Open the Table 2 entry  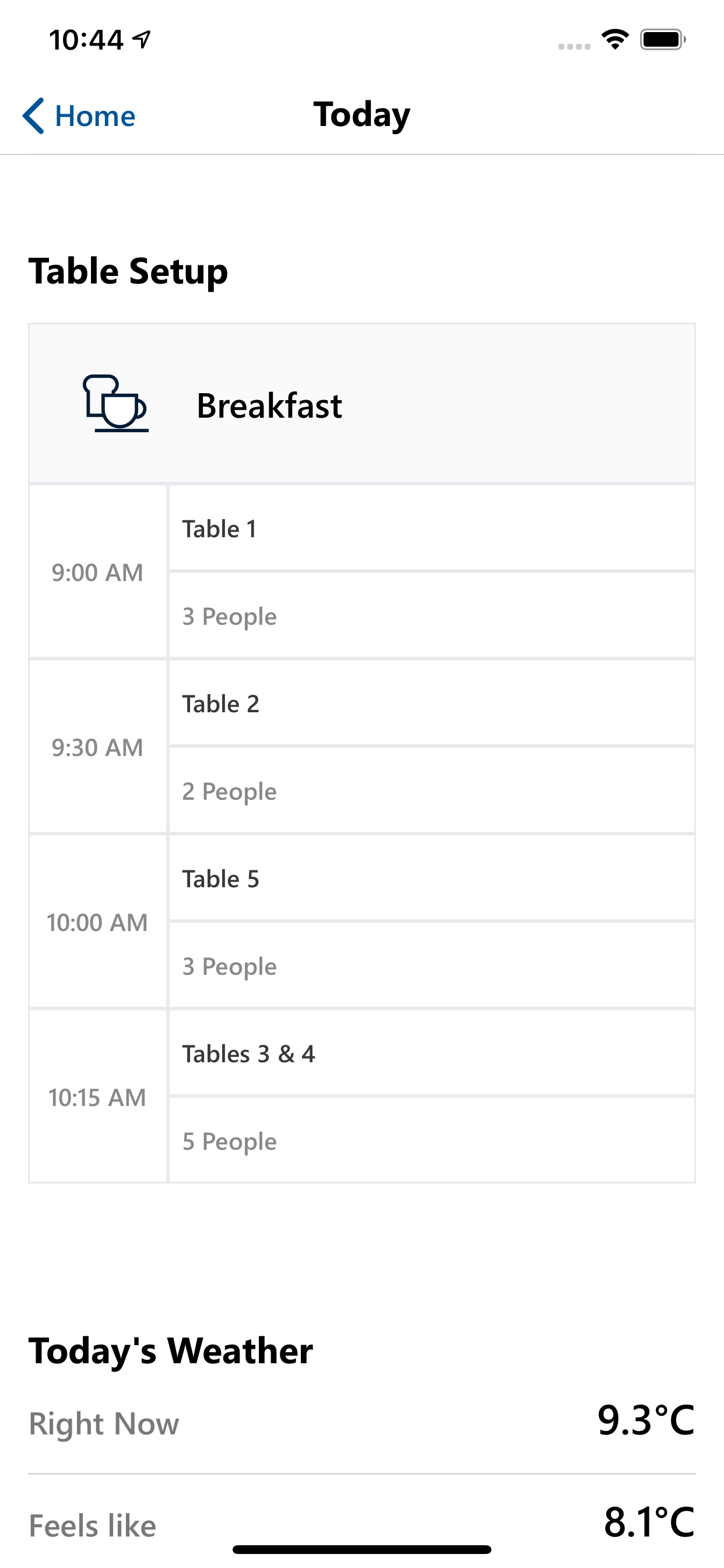(x=432, y=703)
